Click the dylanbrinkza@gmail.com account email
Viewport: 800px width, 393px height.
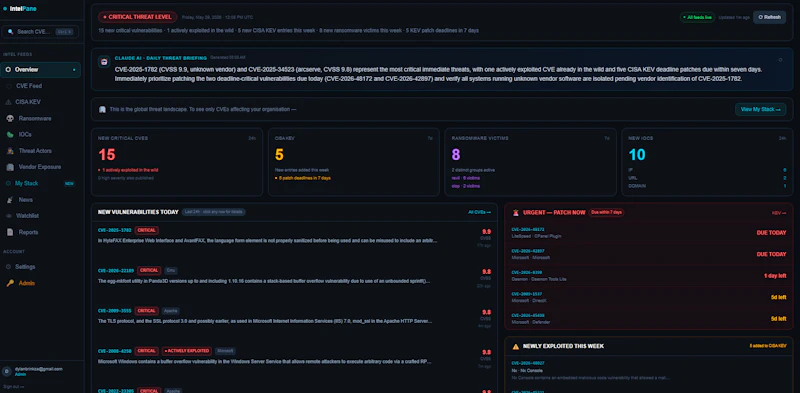[x=38, y=369]
